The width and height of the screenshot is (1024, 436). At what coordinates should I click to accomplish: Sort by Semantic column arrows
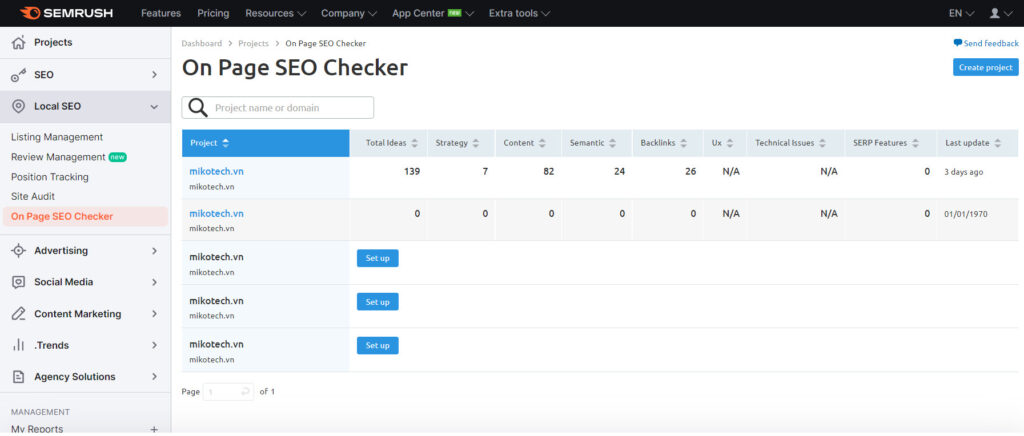click(x=612, y=143)
